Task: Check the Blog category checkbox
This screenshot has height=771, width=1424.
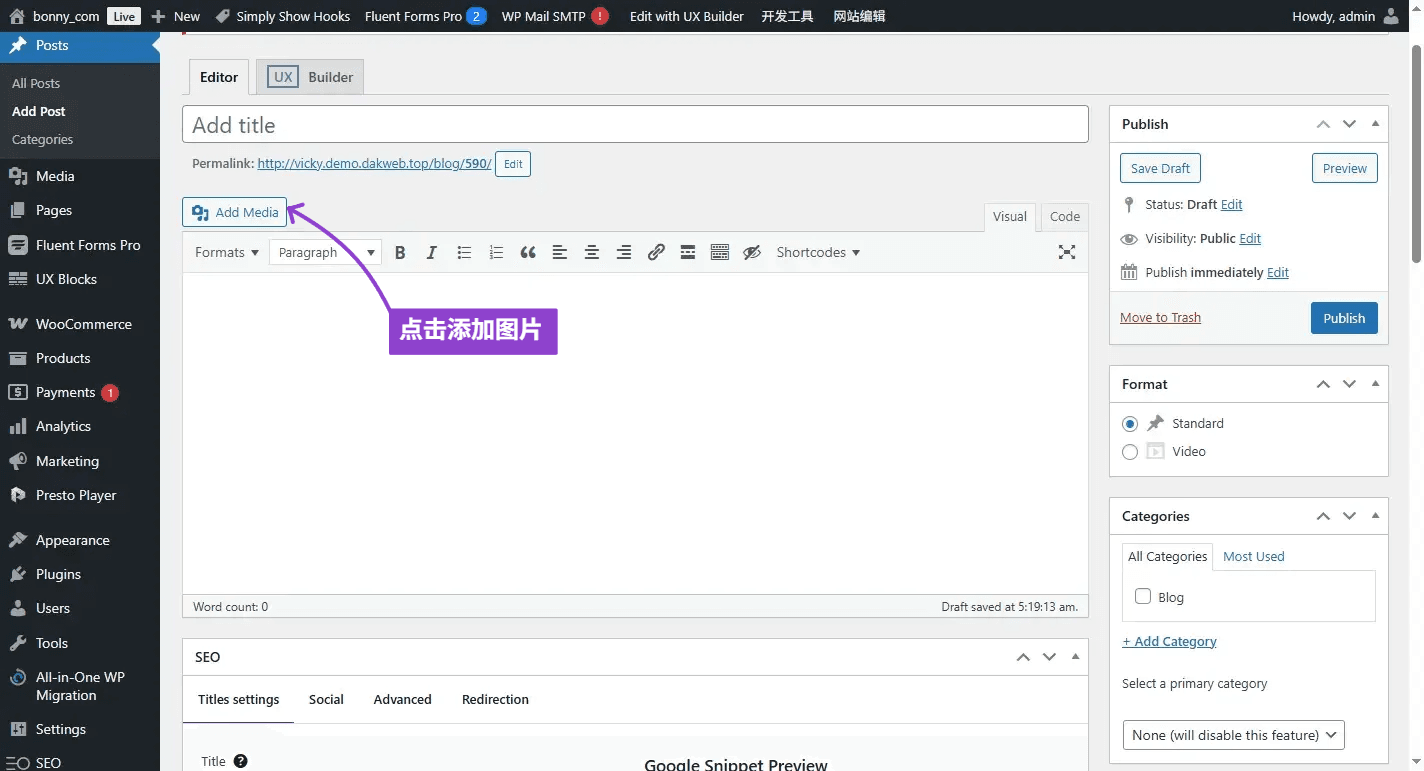Action: coord(1143,597)
